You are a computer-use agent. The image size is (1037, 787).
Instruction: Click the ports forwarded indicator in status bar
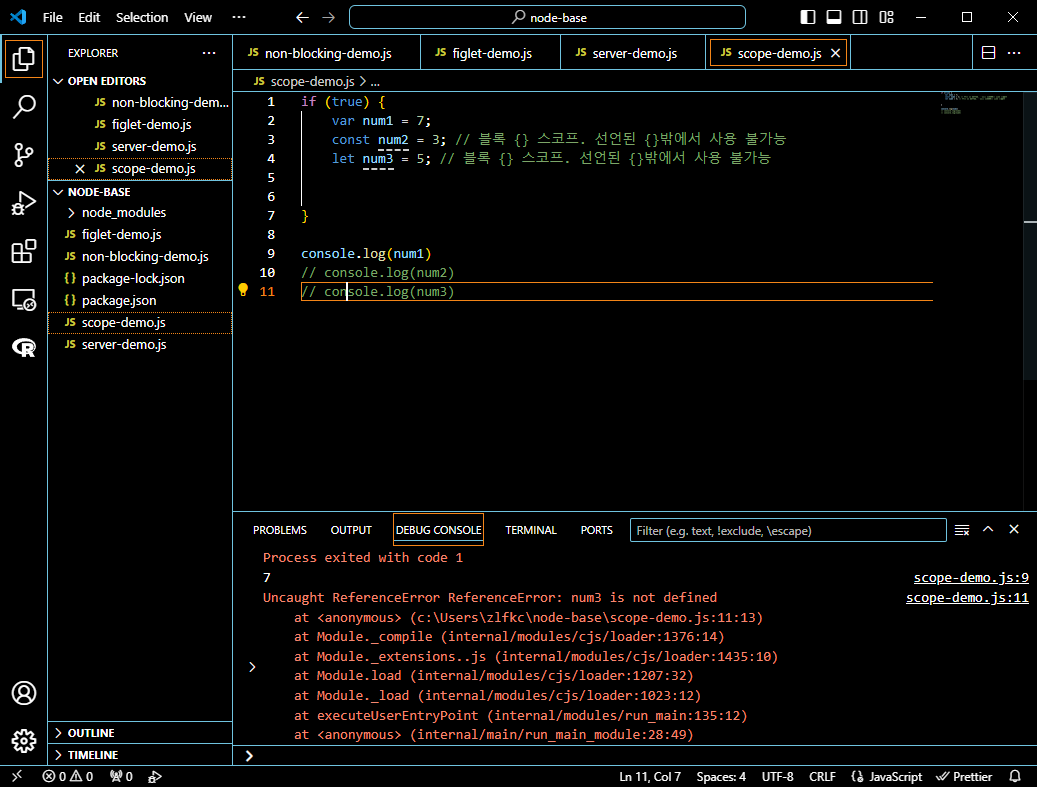[x=121, y=776]
